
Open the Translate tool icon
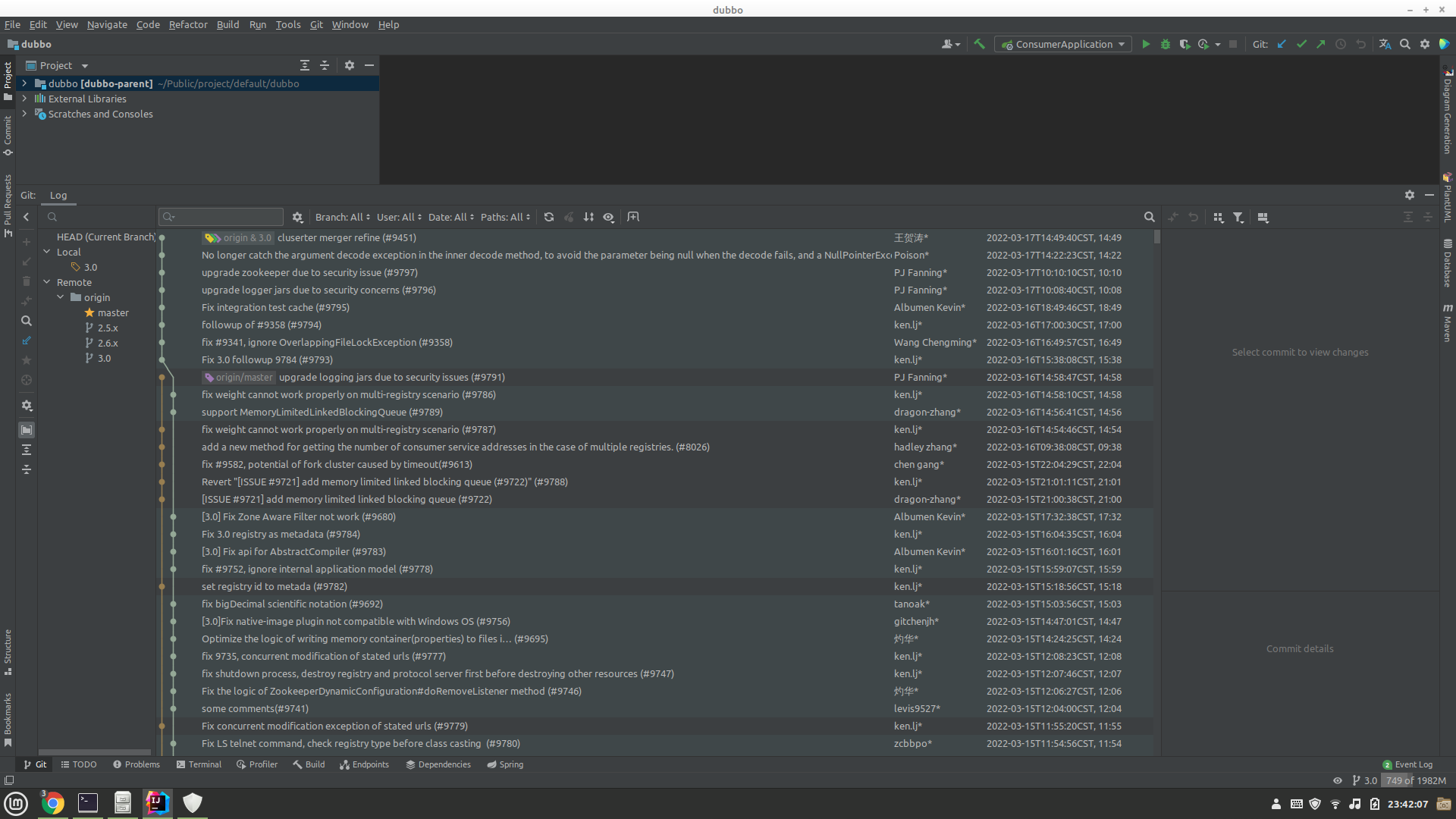click(1385, 44)
